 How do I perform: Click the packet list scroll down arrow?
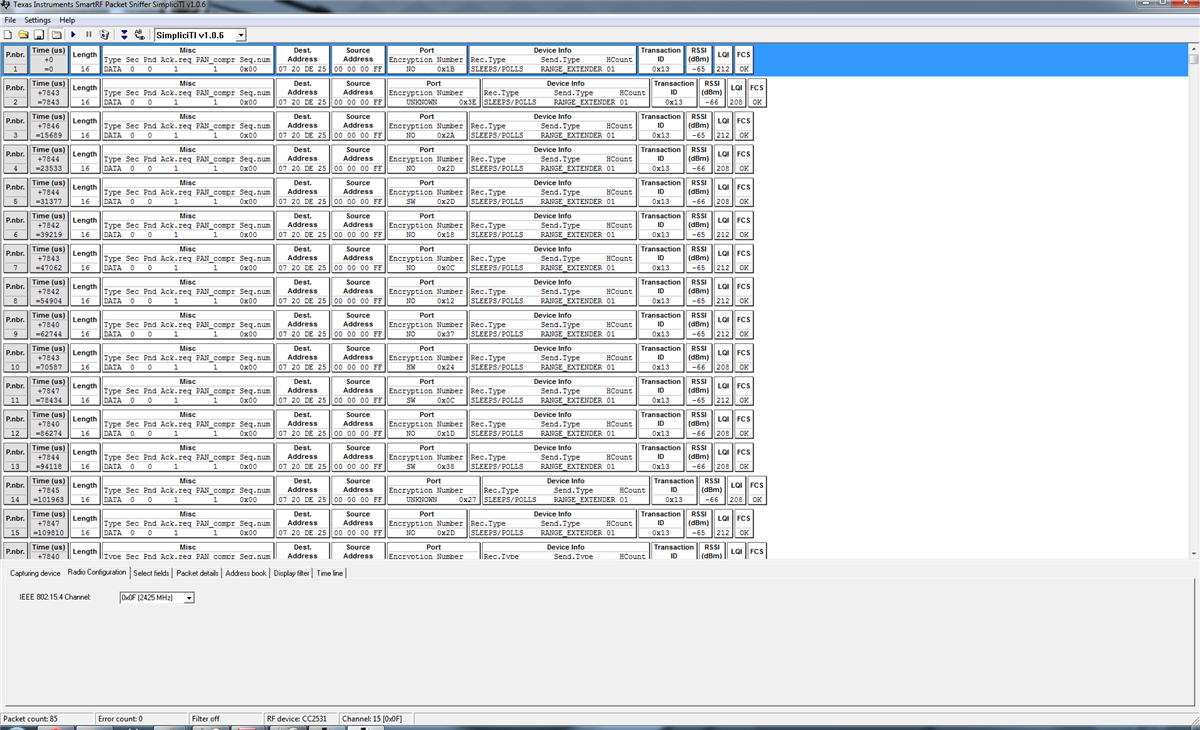(x=1194, y=553)
